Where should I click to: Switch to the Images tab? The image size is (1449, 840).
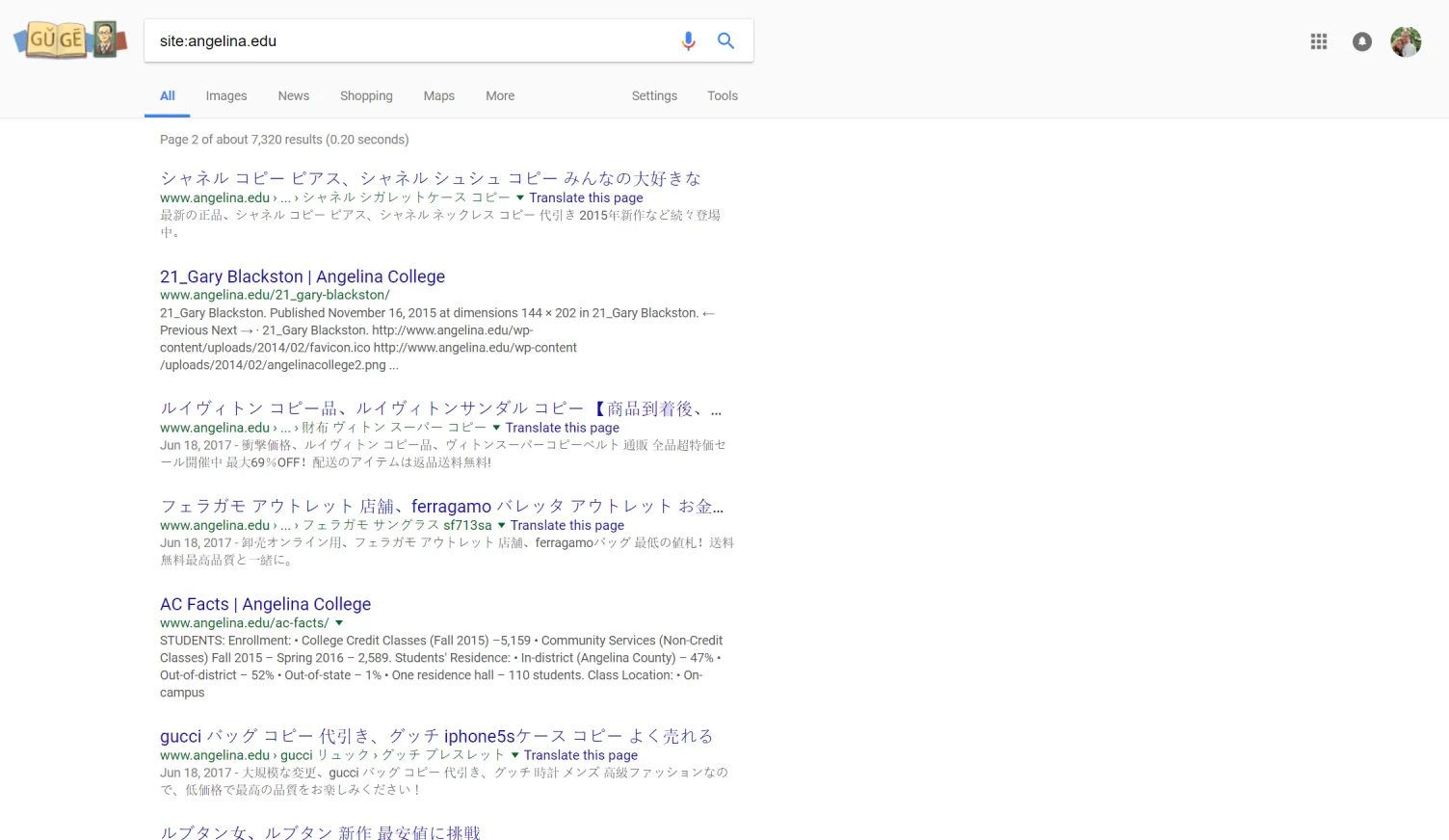226,95
